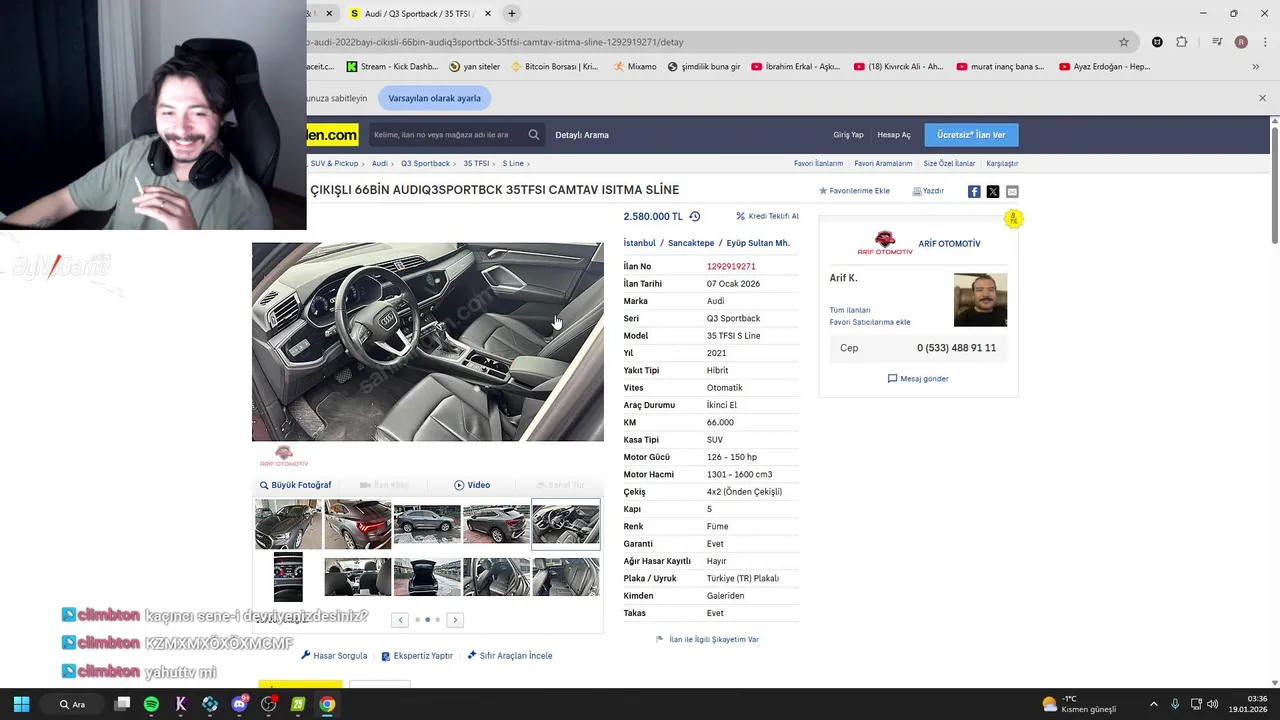The height and width of the screenshot is (720, 1280).
Task: Click Hasar Sorgula wrench link
Action: click(x=334, y=656)
